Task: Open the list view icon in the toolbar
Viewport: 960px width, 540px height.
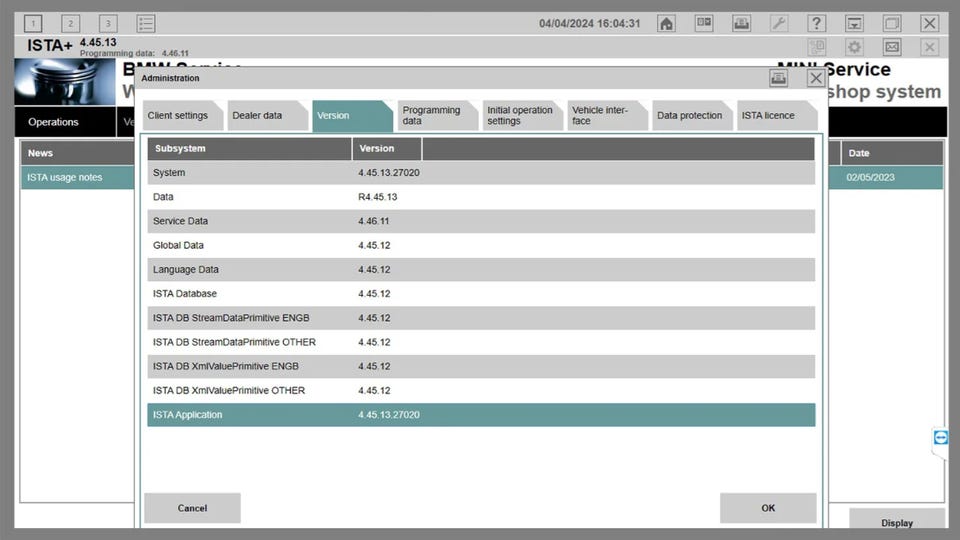Action: [146, 24]
